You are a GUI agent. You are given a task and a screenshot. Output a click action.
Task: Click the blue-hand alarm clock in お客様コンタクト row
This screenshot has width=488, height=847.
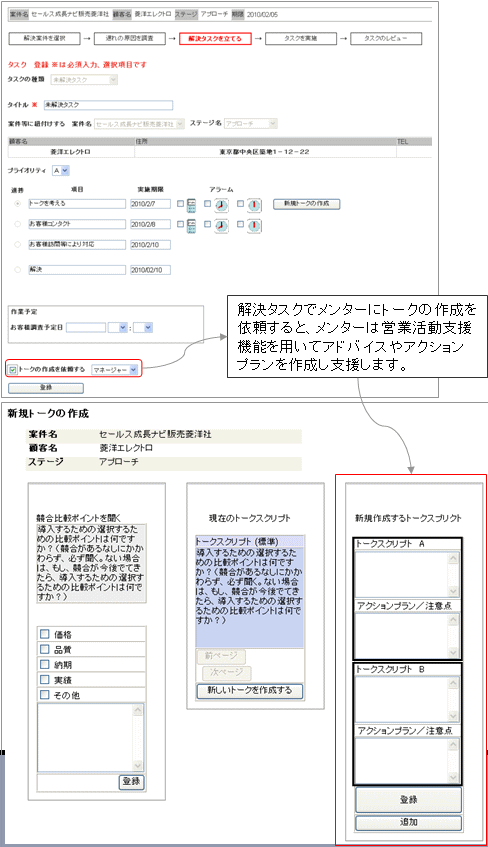(221, 226)
